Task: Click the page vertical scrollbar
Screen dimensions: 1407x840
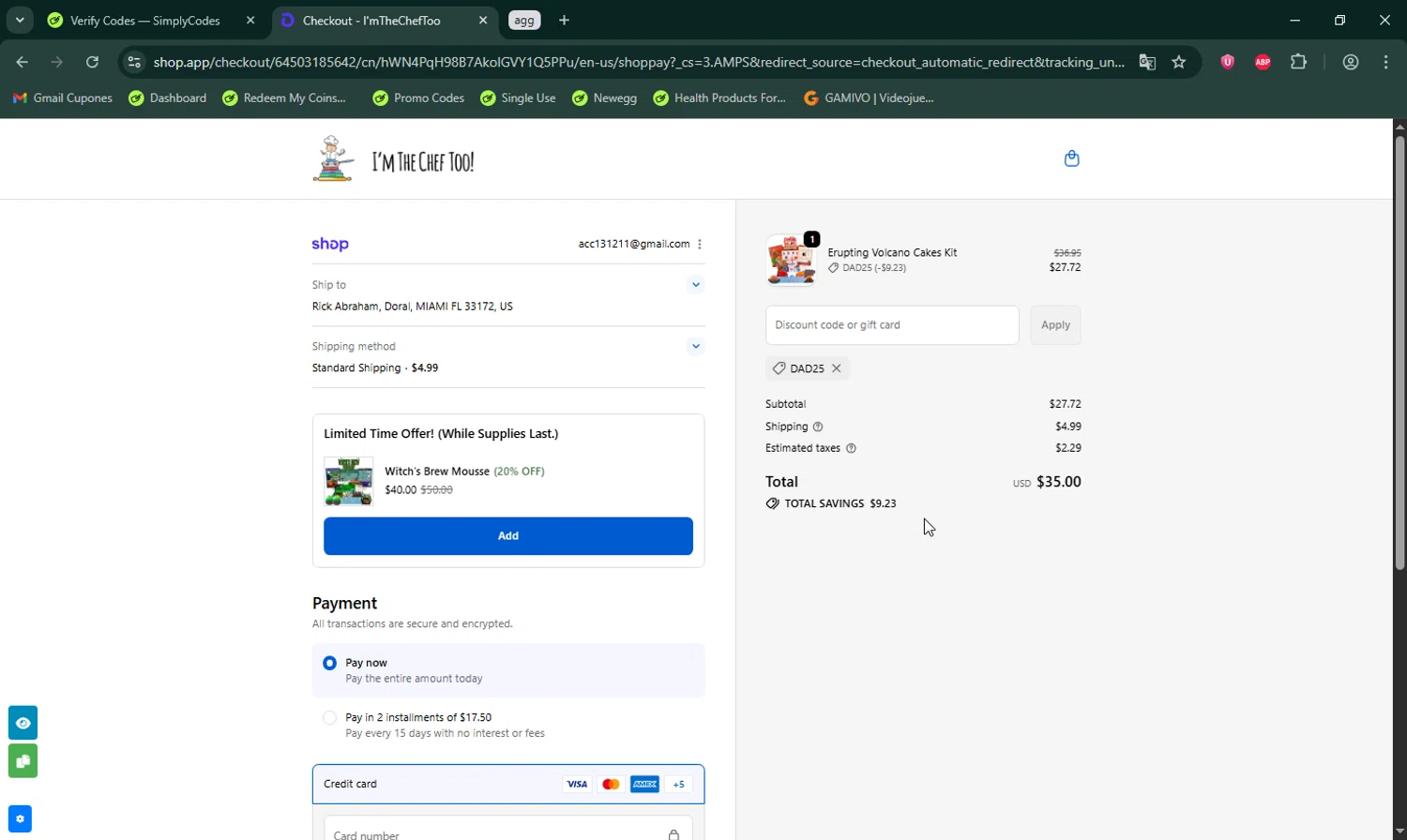Action: click(x=1399, y=352)
